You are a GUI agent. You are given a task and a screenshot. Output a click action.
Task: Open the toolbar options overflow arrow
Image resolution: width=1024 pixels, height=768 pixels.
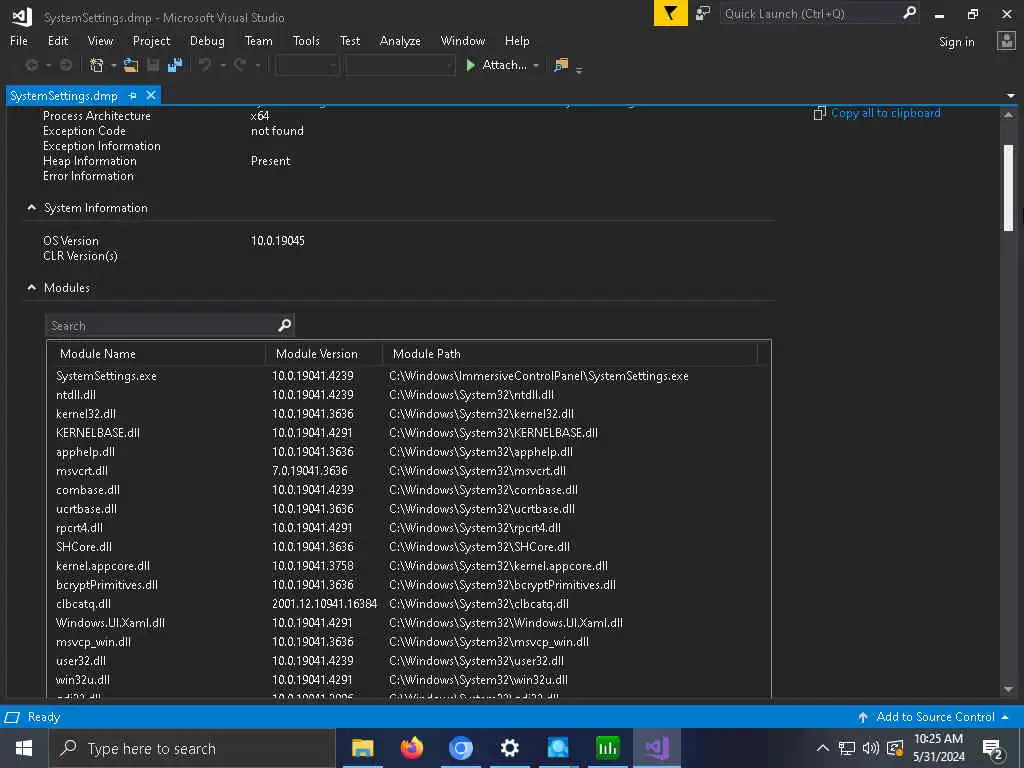click(579, 69)
